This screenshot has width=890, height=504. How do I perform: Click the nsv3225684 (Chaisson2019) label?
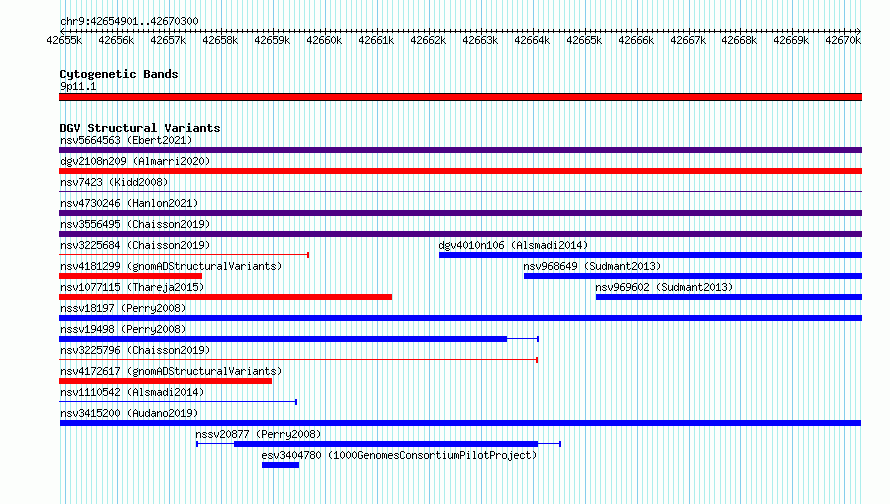coord(135,245)
